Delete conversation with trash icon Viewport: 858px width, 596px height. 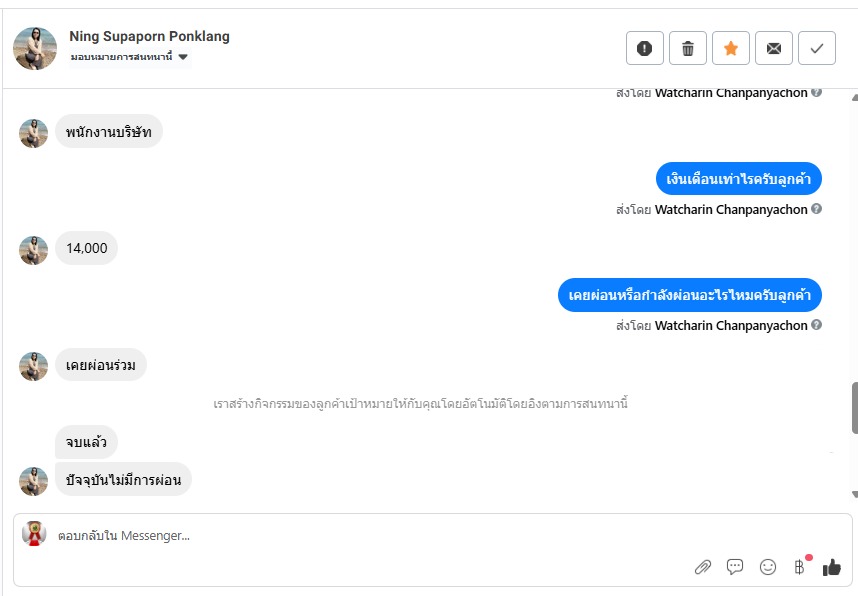(688, 48)
